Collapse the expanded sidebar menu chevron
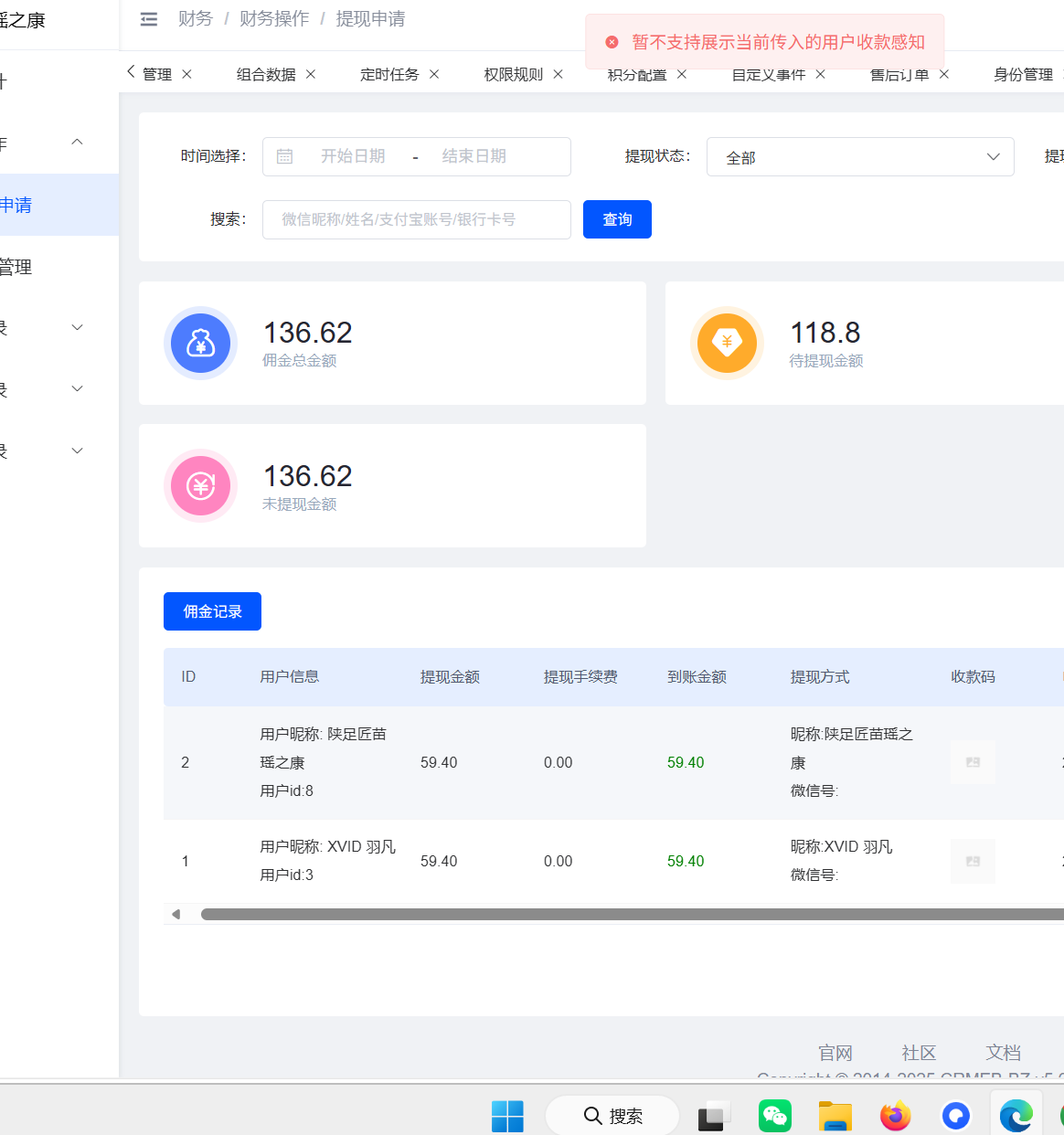 pos(78,143)
